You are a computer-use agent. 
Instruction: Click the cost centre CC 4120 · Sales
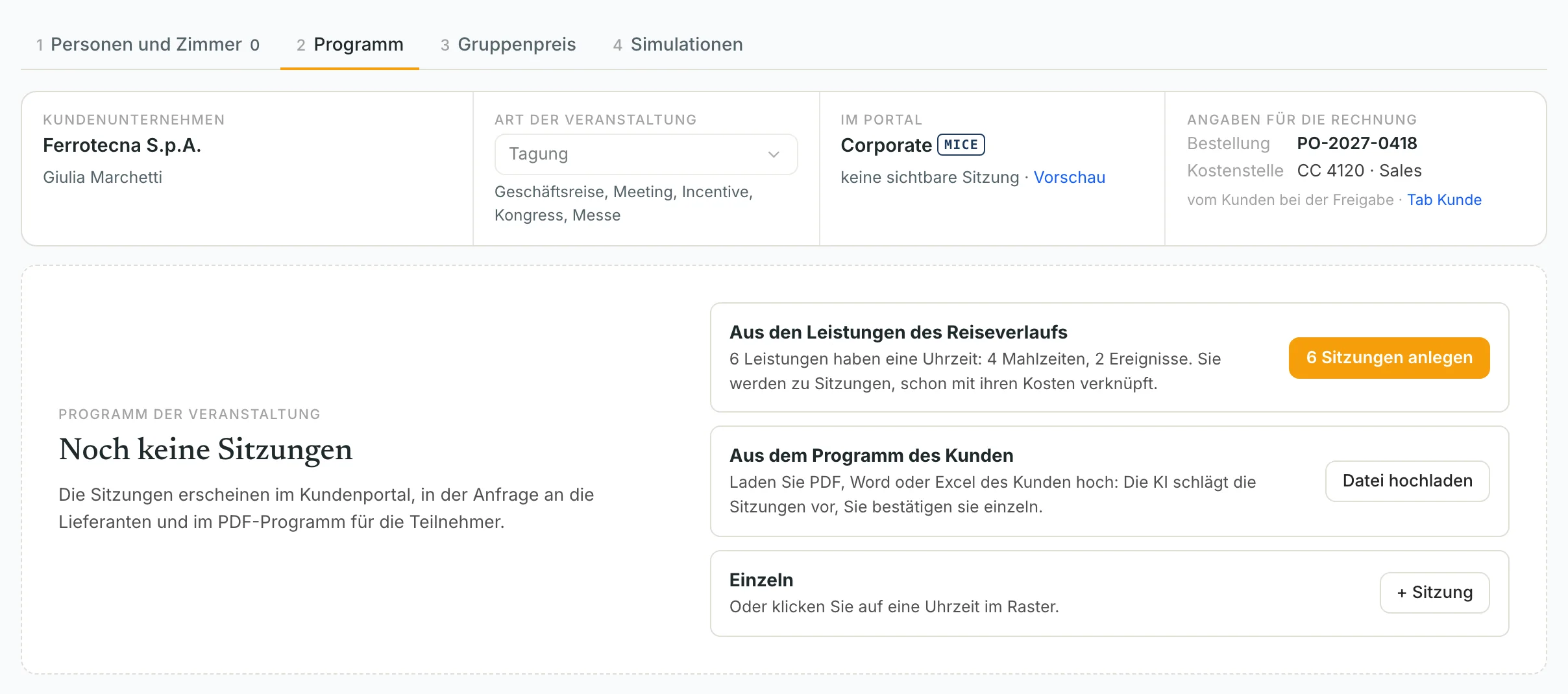pos(1359,171)
